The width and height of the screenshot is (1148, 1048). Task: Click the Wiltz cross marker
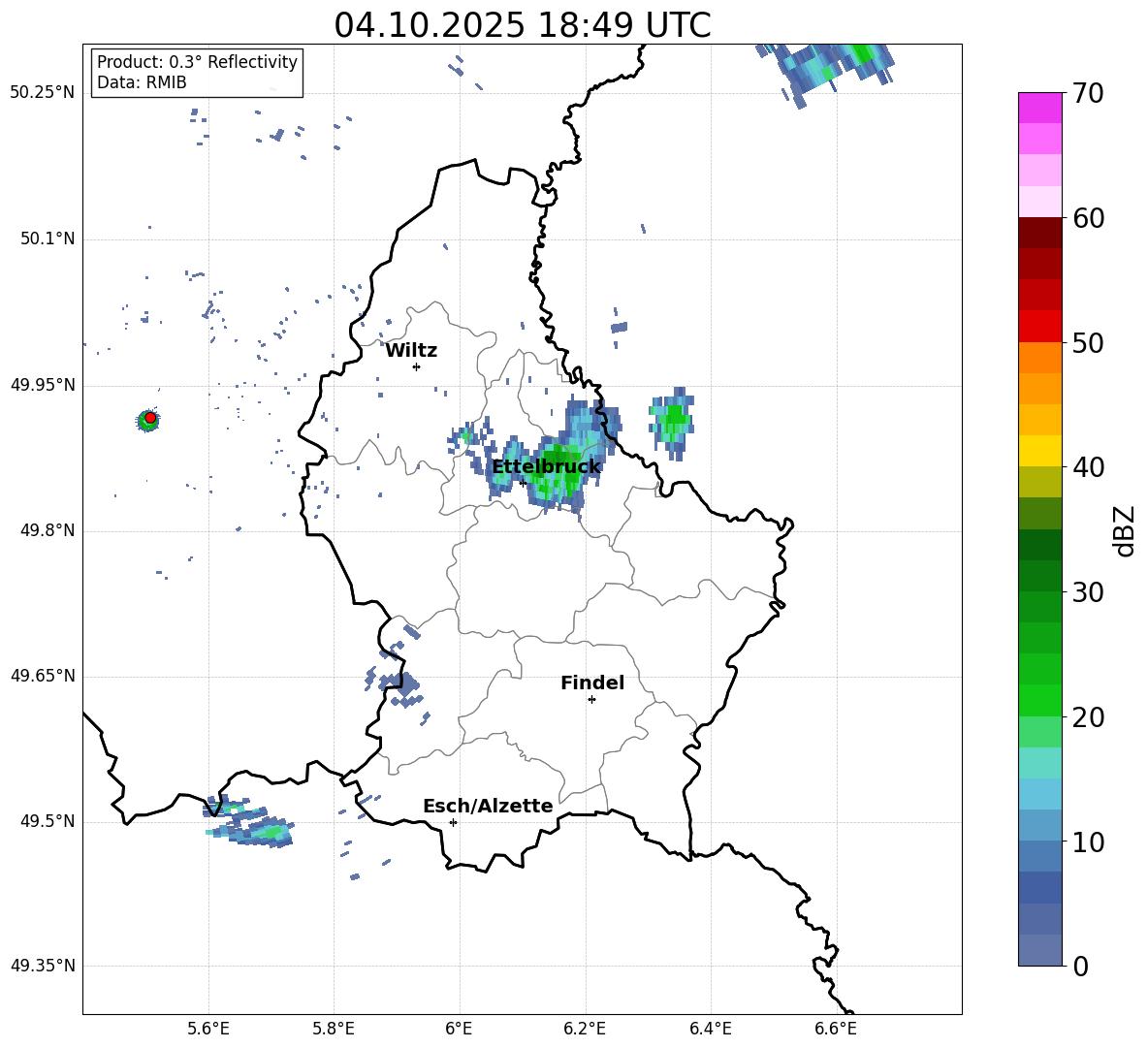(x=416, y=366)
